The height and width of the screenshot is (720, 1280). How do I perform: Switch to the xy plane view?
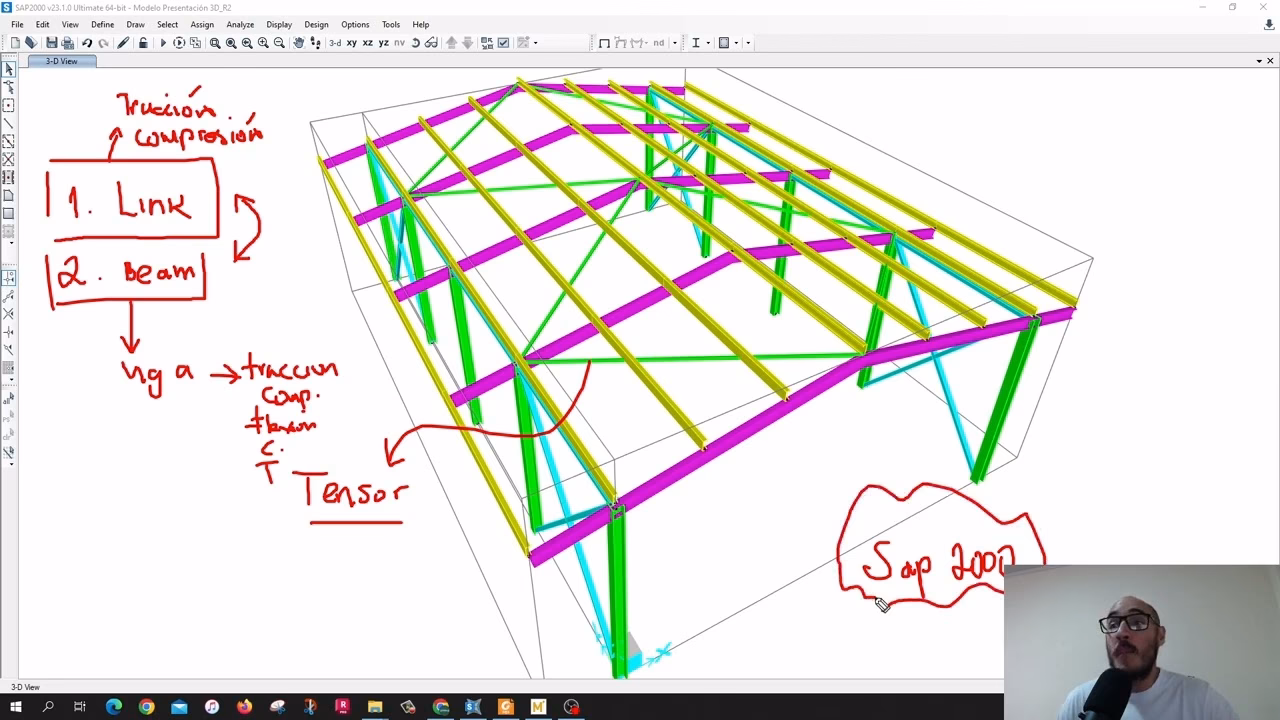[x=352, y=43]
